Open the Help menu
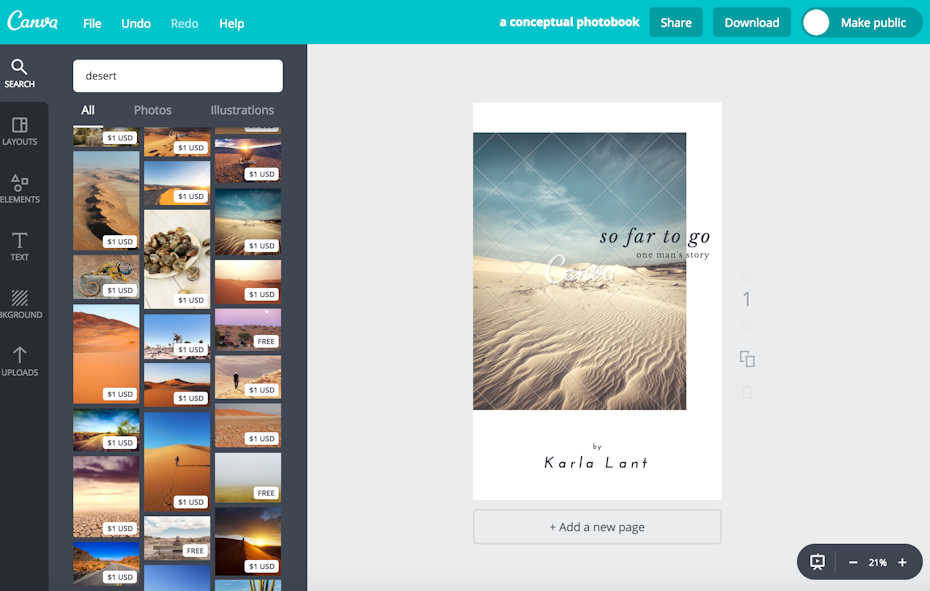This screenshot has height=591, width=930. [231, 23]
